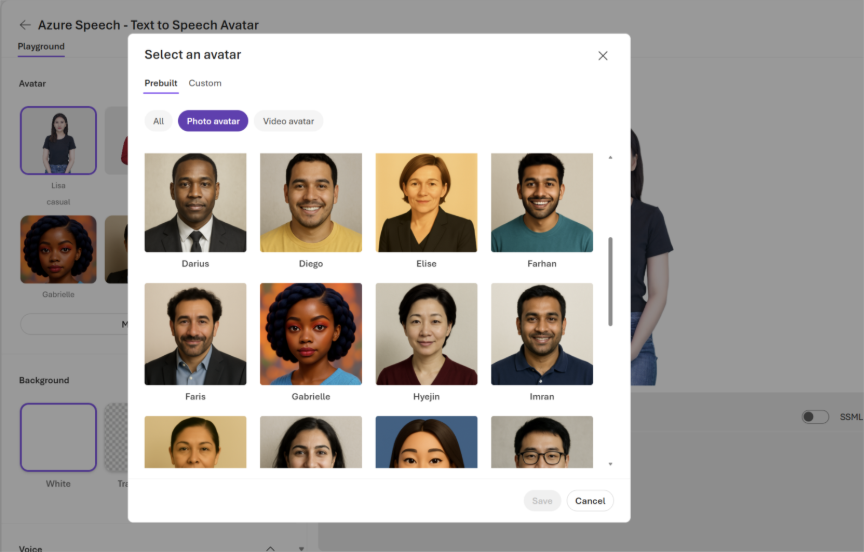The width and height of the screenshot is (864, 552).
Task: Select the Lisa casual avatar in the sidebar
Action: point(58,140)
